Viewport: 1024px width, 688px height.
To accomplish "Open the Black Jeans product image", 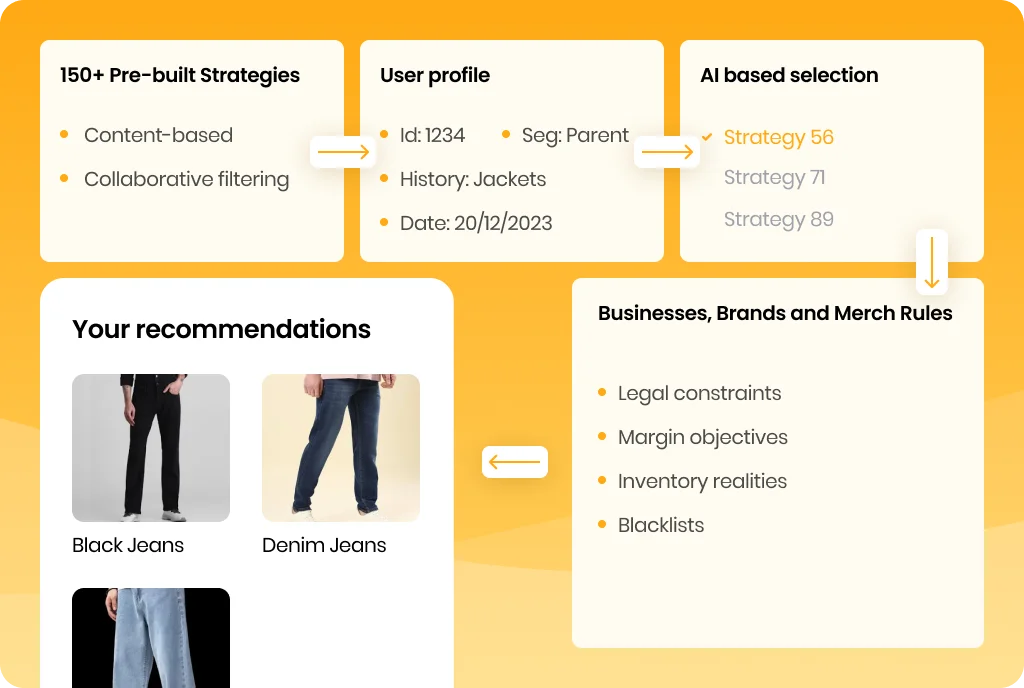I will 151,448.
